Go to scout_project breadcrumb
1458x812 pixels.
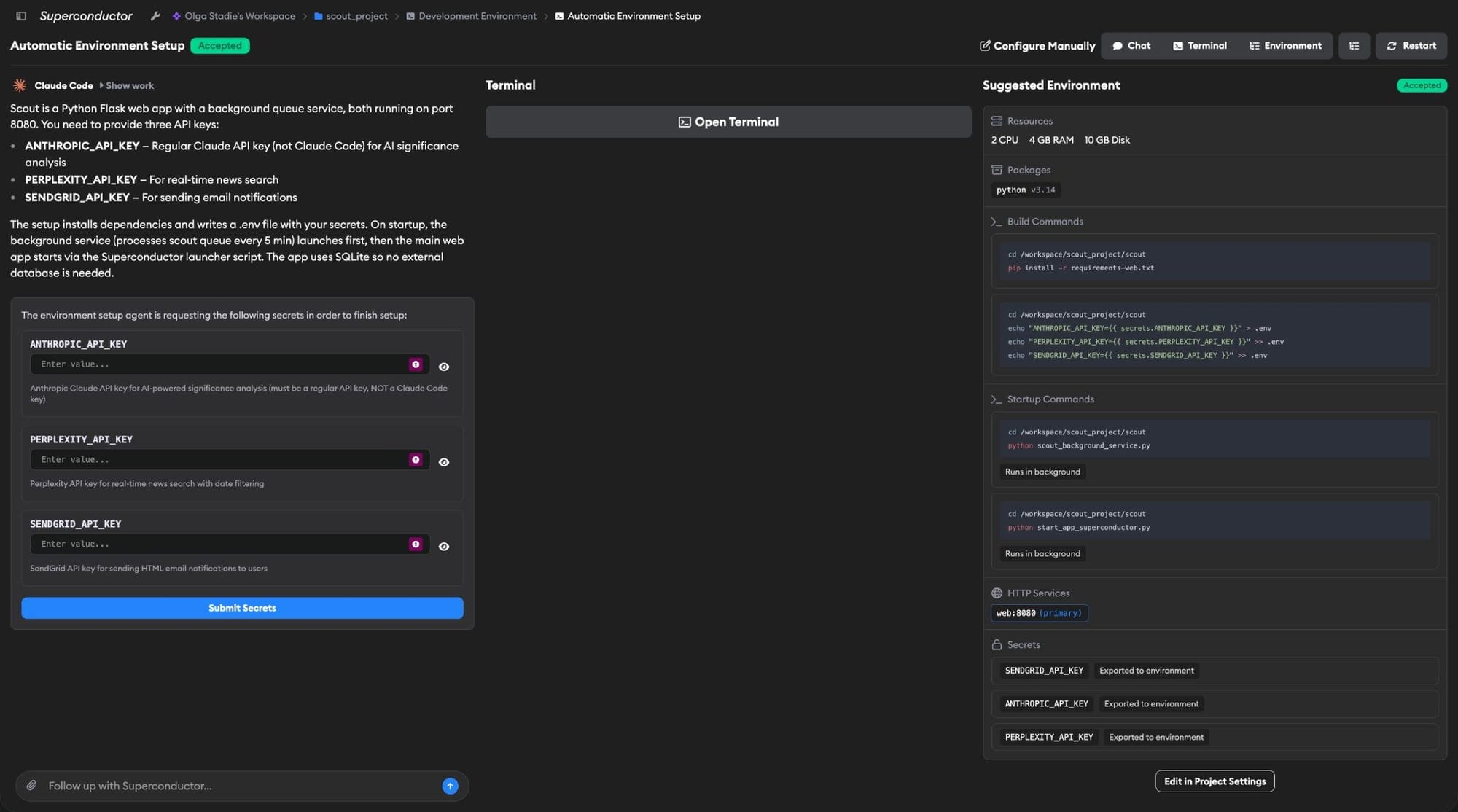coord(351,16)
